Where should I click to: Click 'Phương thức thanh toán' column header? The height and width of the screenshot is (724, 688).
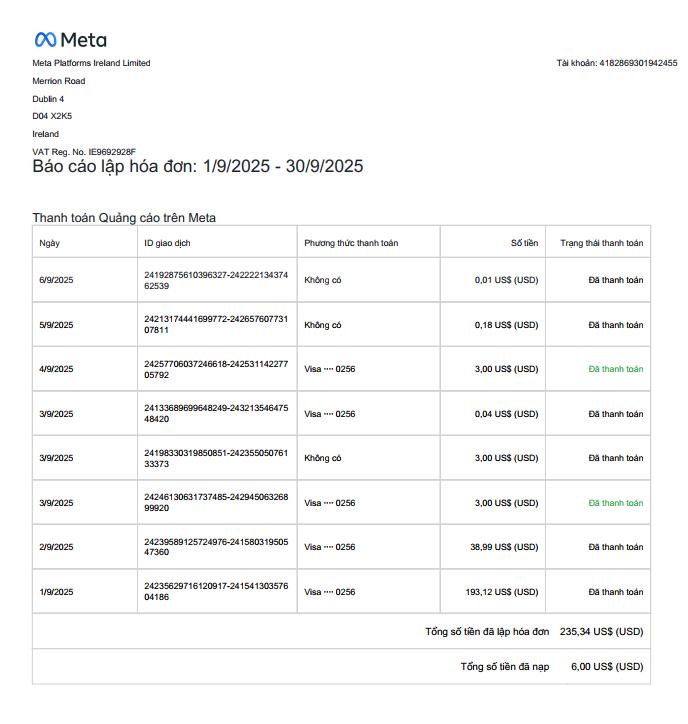click(351, 243)
